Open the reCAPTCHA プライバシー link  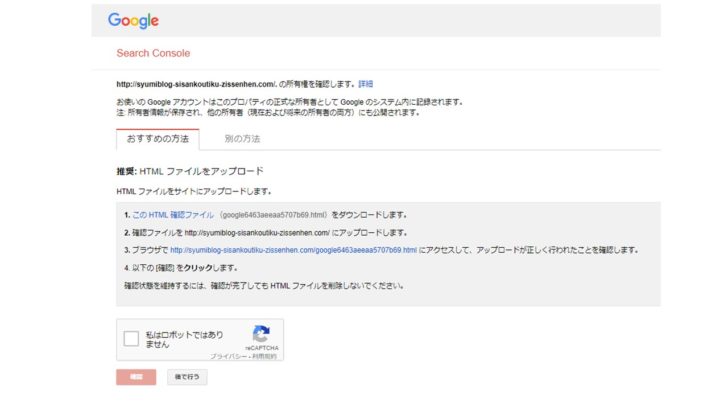228,357
